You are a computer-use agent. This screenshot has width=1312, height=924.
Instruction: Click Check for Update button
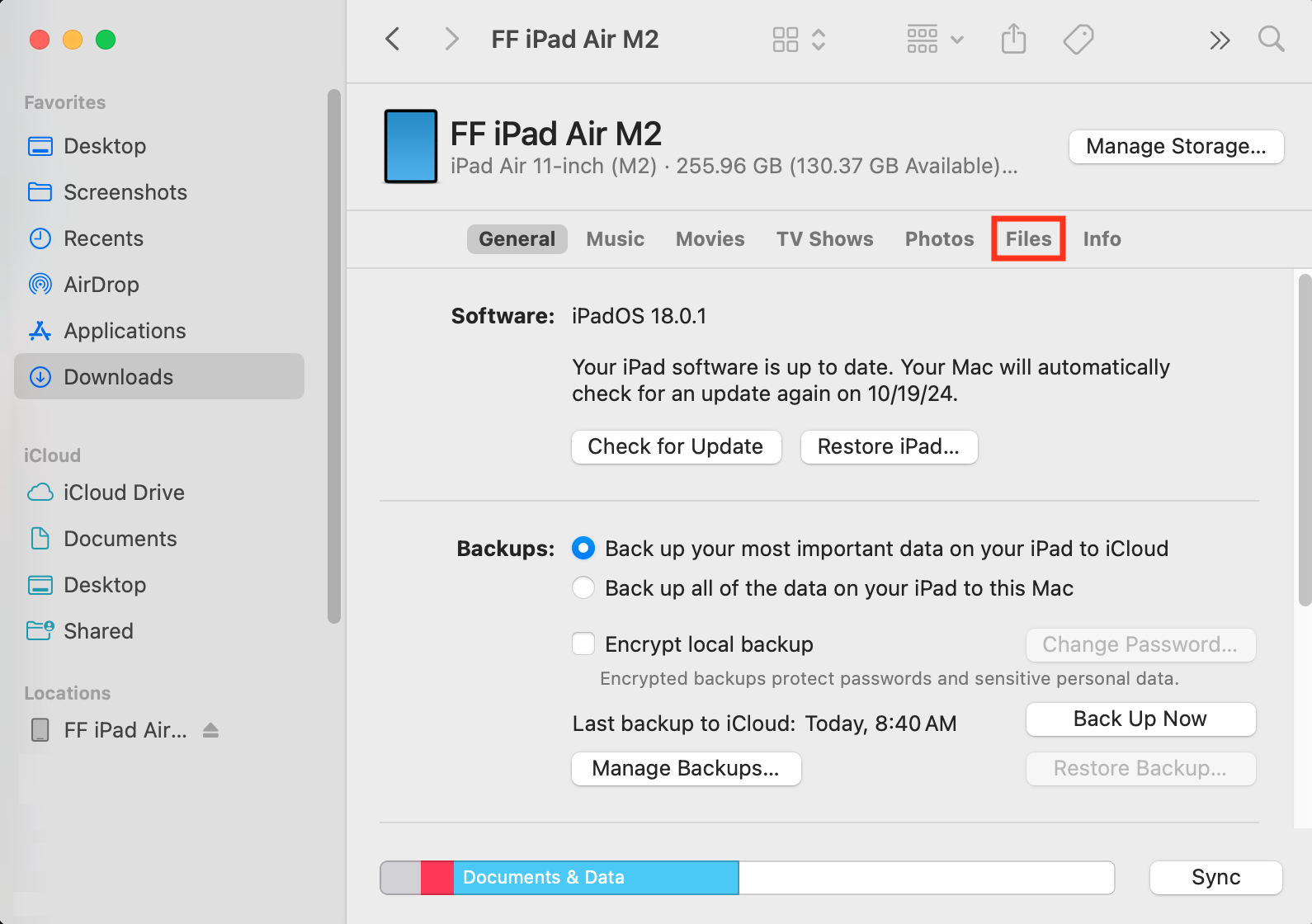(676, 447)
